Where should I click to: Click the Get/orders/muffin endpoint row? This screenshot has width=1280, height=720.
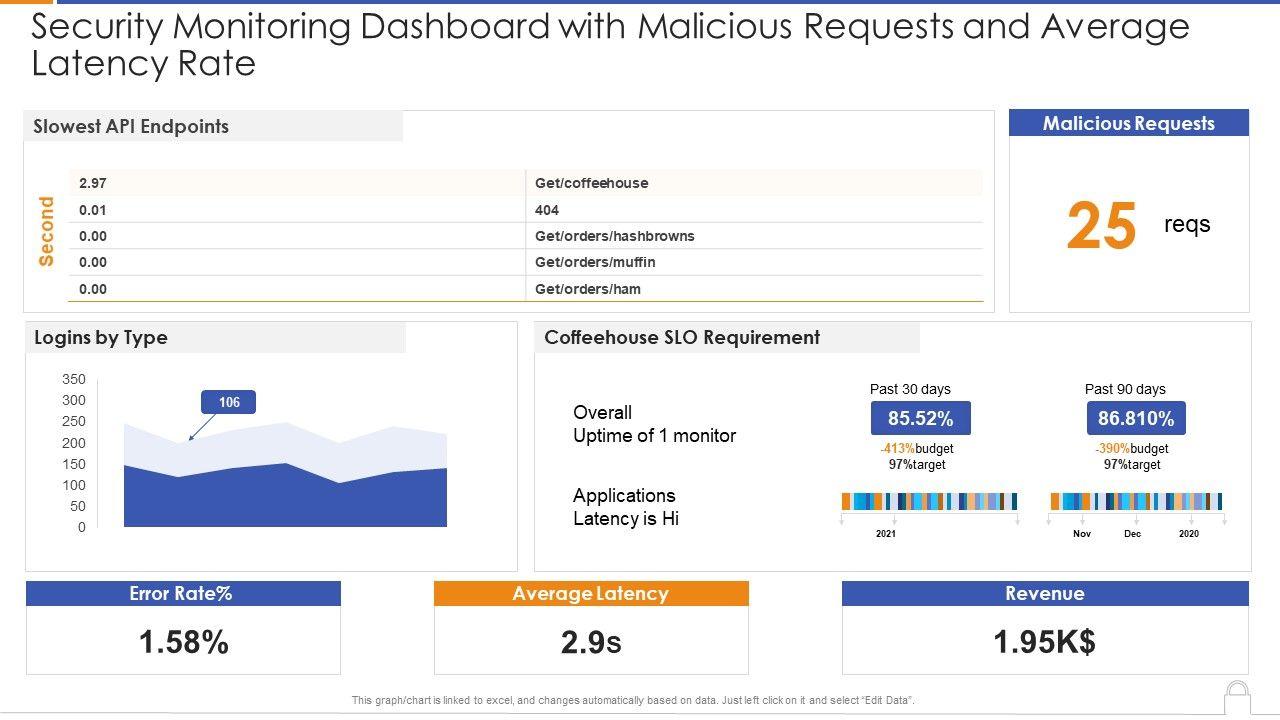click(x=754, y=262)
